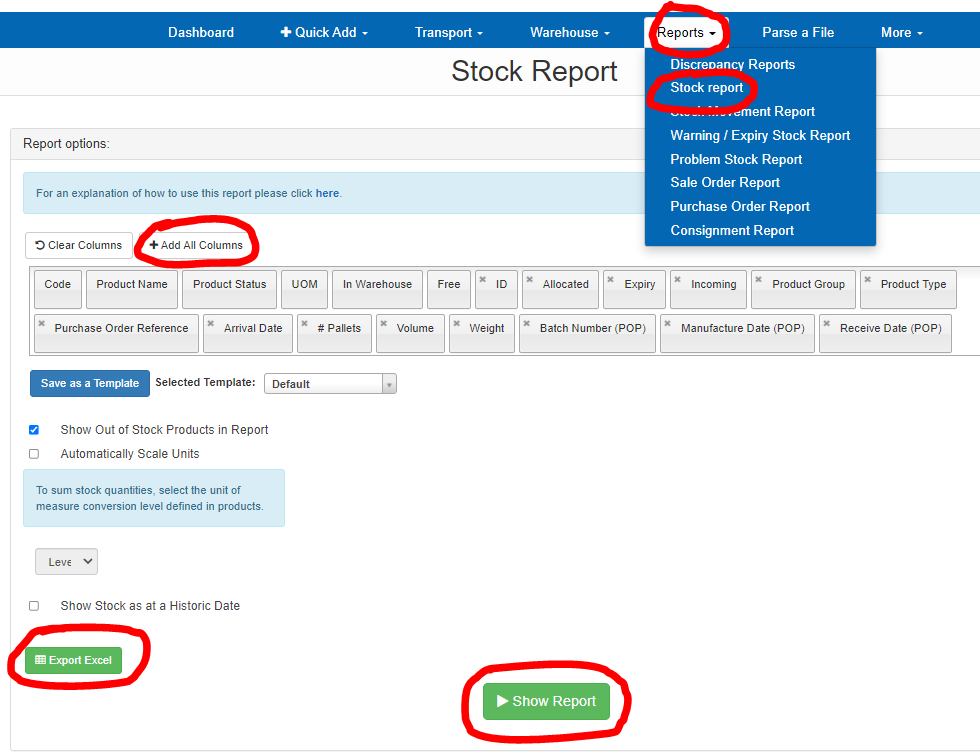Expand the unit conversion Level dropdown
This screenshot has width=980, height=755.
66,562
